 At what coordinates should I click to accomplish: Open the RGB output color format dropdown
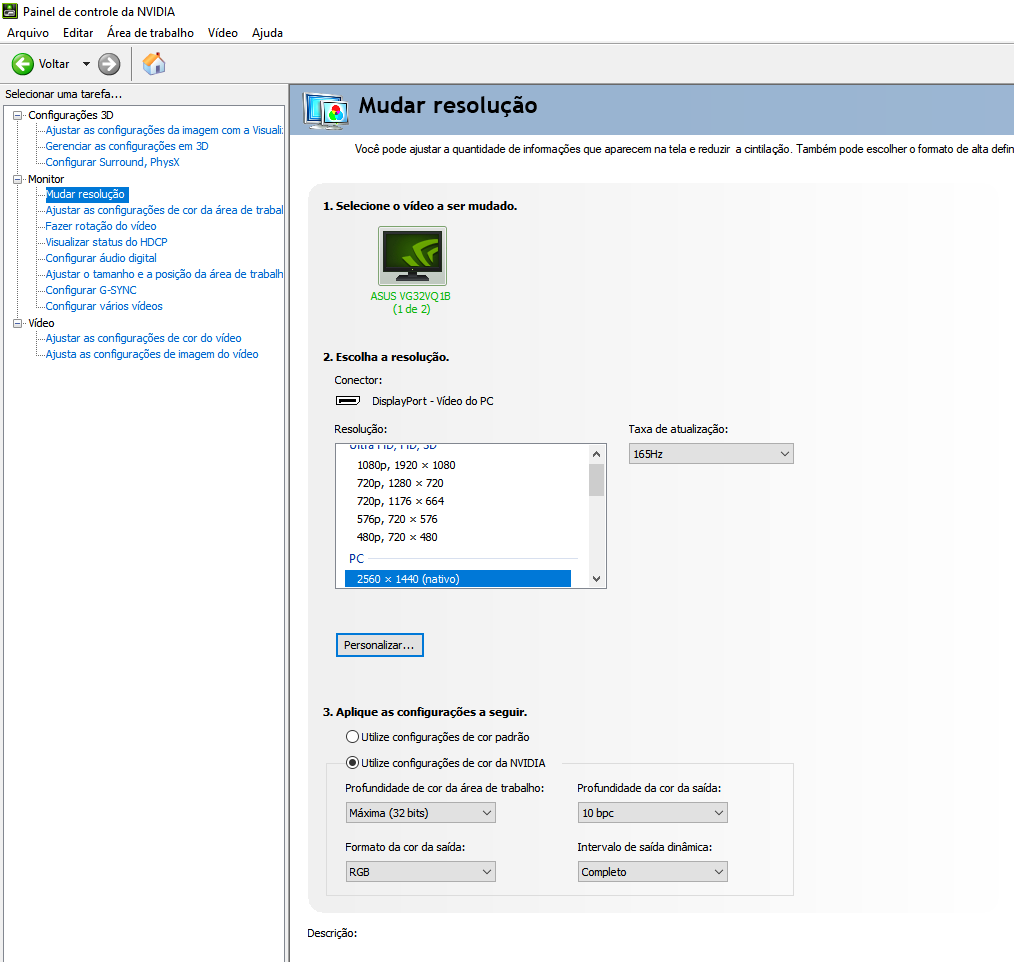(x=420, y=871)
